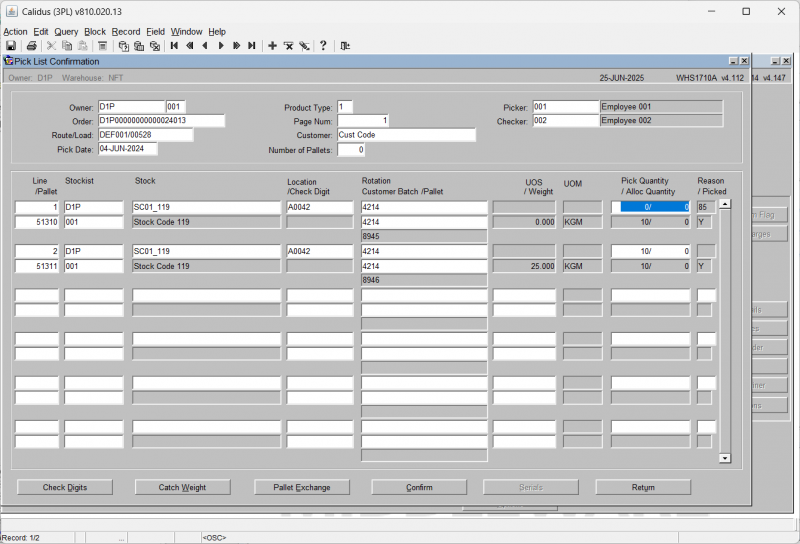The height and width of the screenshot is (544, 800).
Task: Click the Execute Query toolbar icon
Action: [x=139, y=46]
